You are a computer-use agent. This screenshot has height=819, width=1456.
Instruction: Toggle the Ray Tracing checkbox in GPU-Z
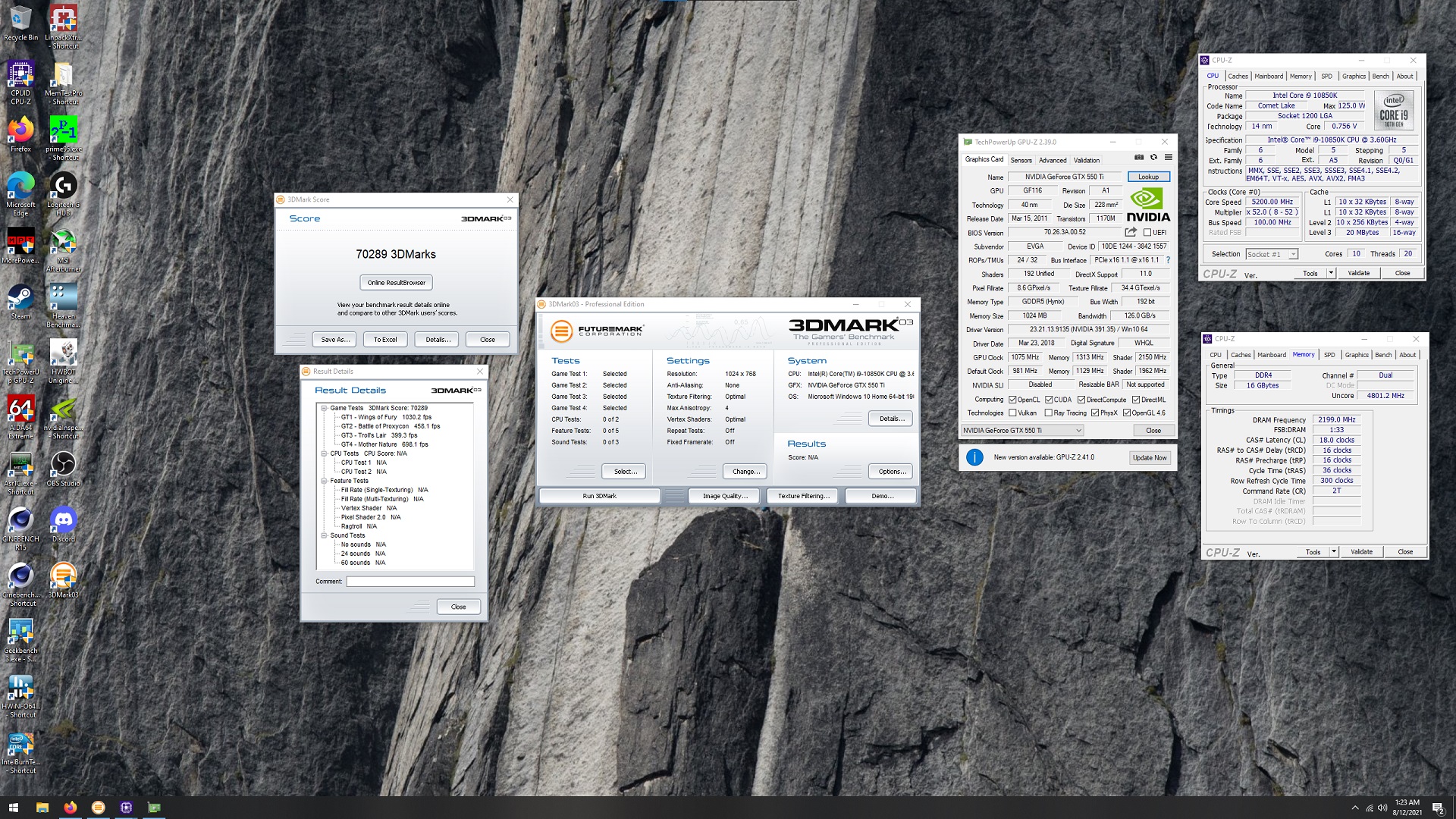coord(1049,413)
